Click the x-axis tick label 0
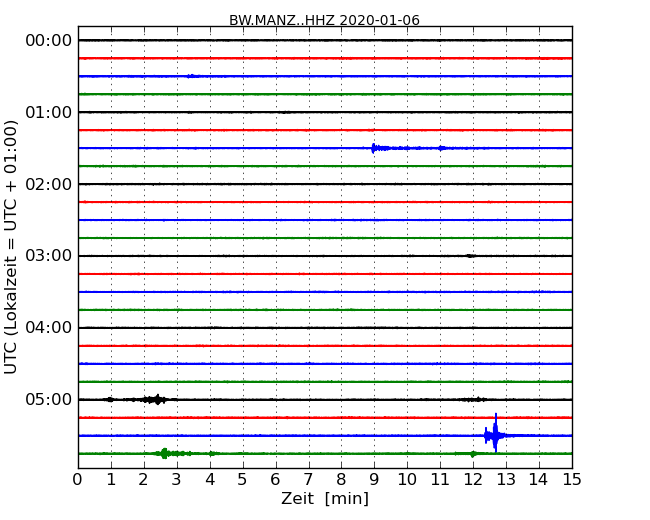 click(78, 480)
